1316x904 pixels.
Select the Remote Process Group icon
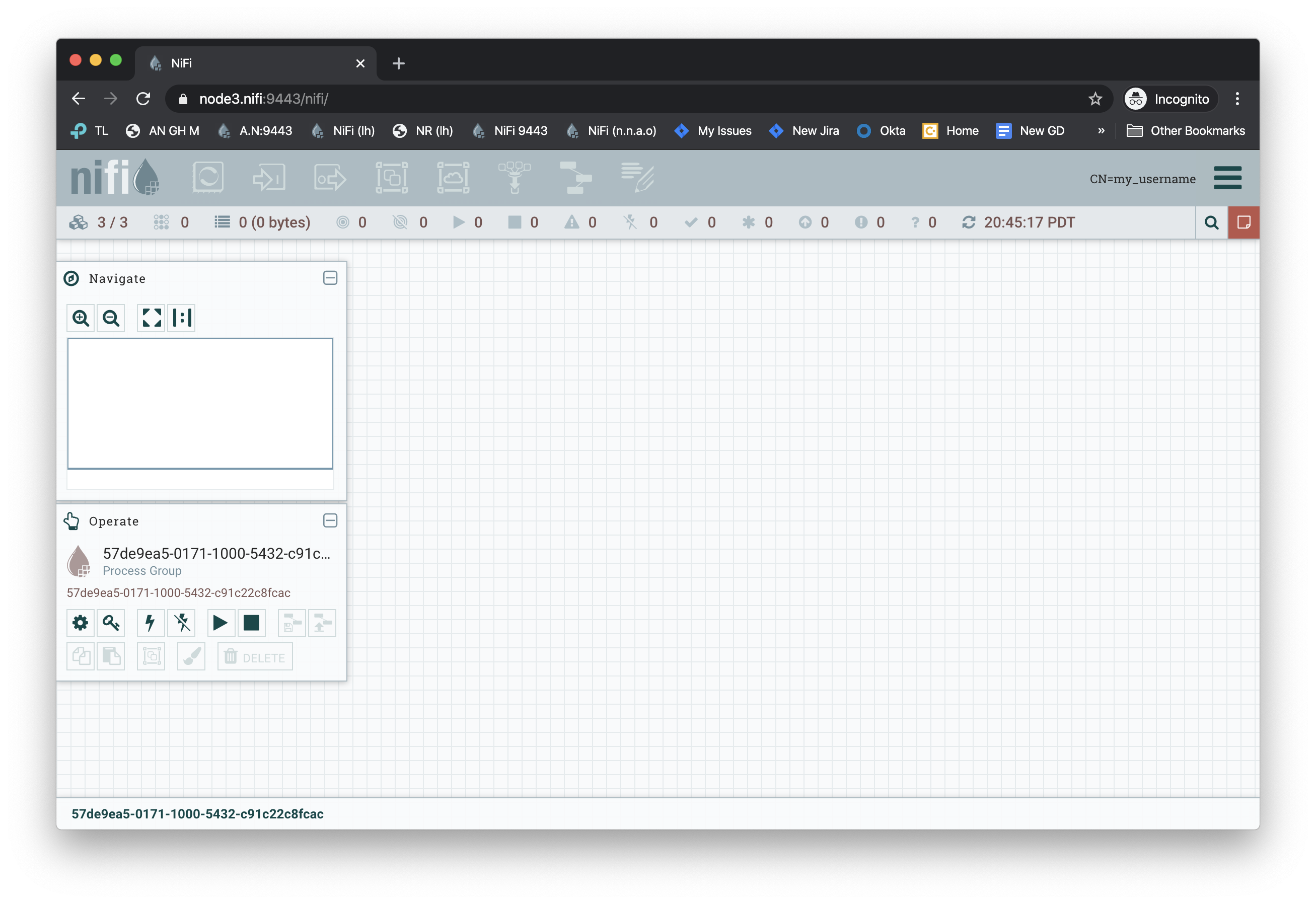pos(453,178)
